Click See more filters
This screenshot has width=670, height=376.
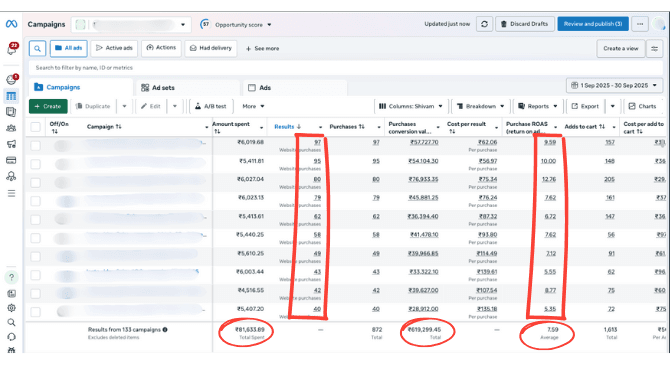pos(262,49)
